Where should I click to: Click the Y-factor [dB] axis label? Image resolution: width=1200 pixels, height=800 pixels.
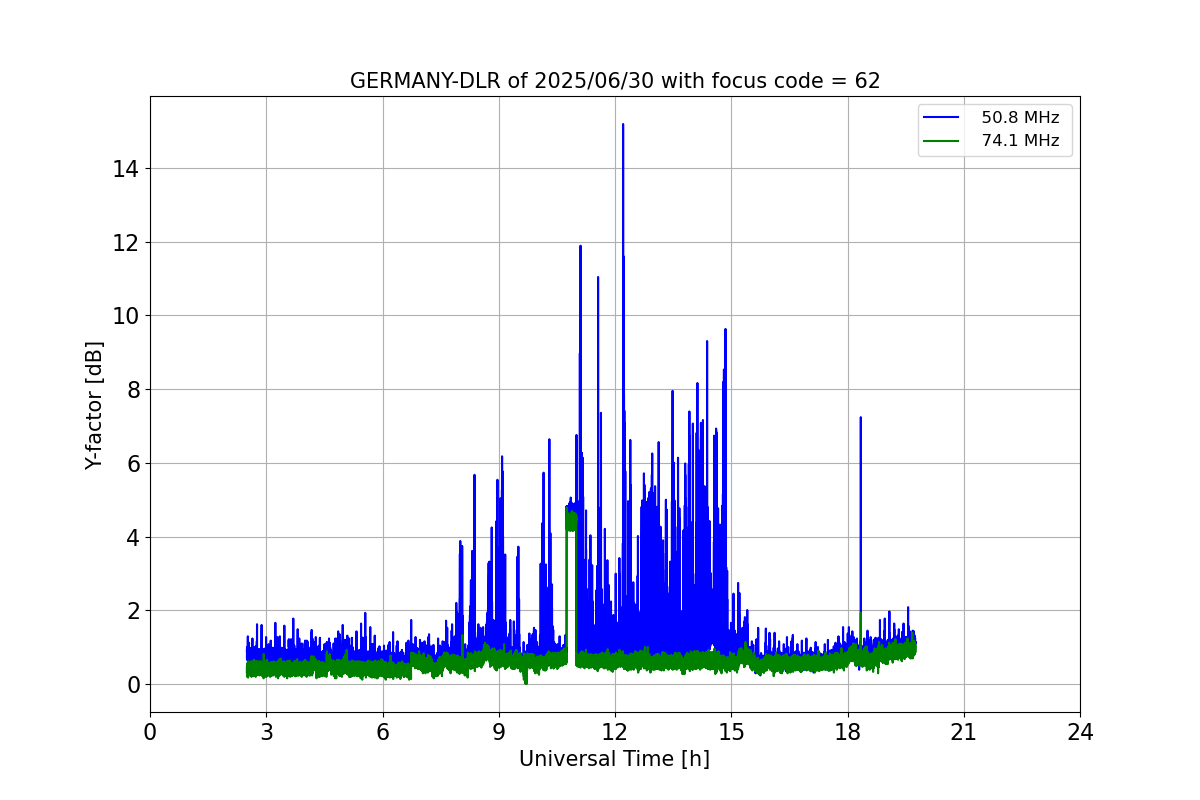click(x=94, y=405)
